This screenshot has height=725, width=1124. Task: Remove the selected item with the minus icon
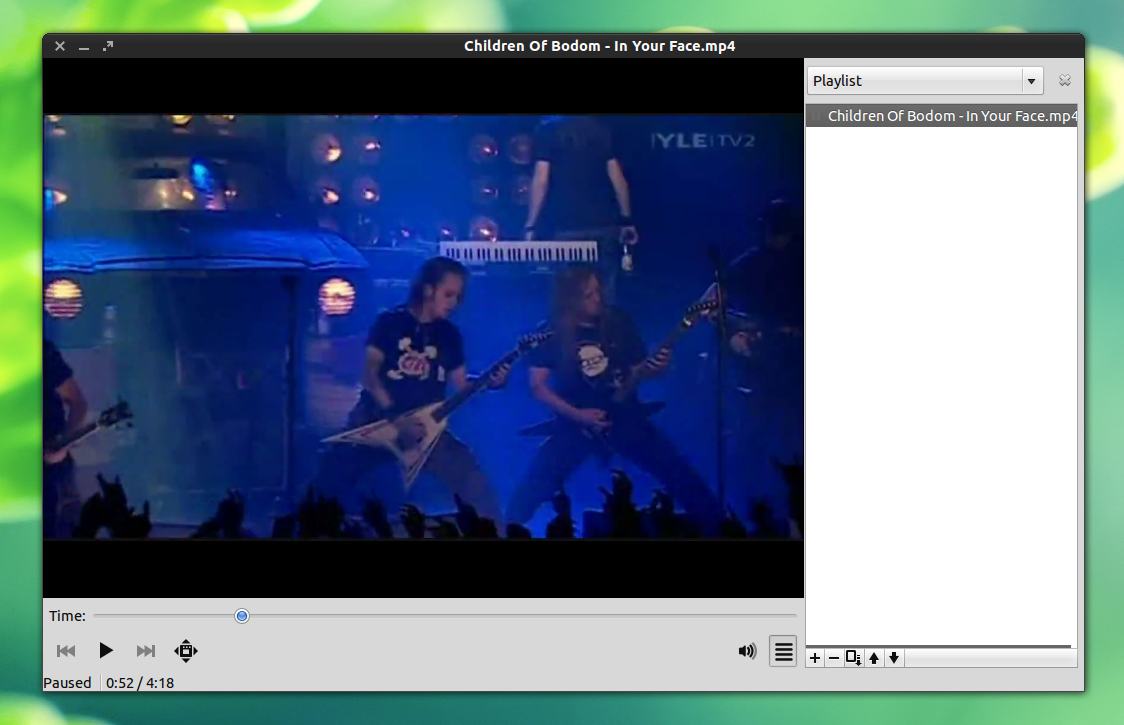click(x=834, y=658)
